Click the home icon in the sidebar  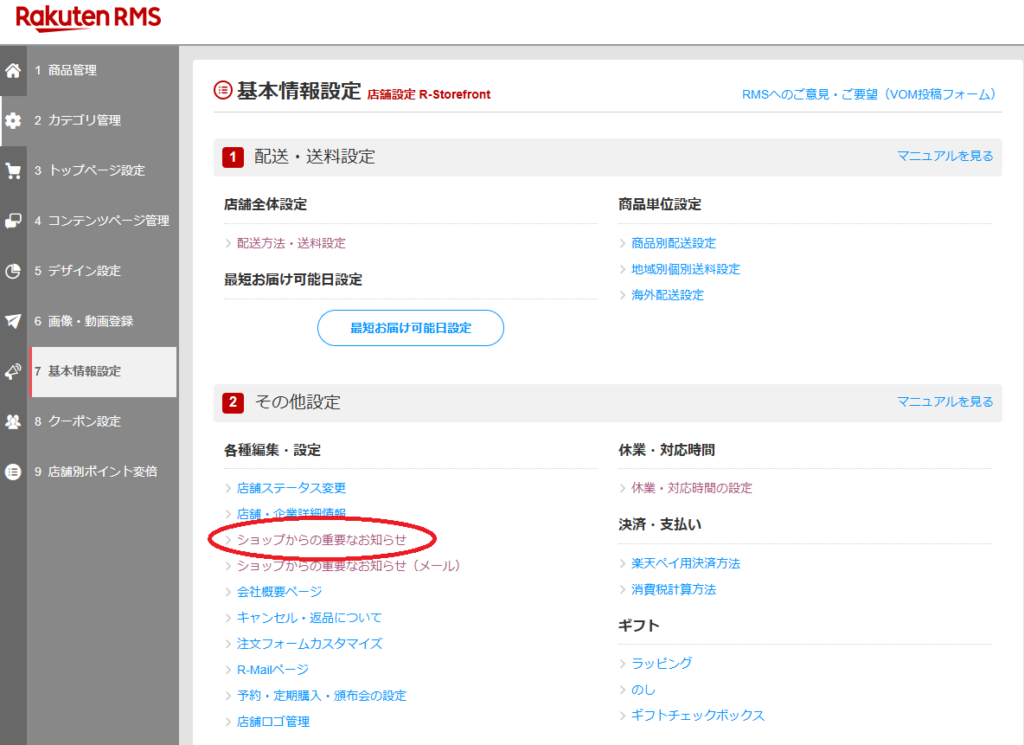point(13,71)
